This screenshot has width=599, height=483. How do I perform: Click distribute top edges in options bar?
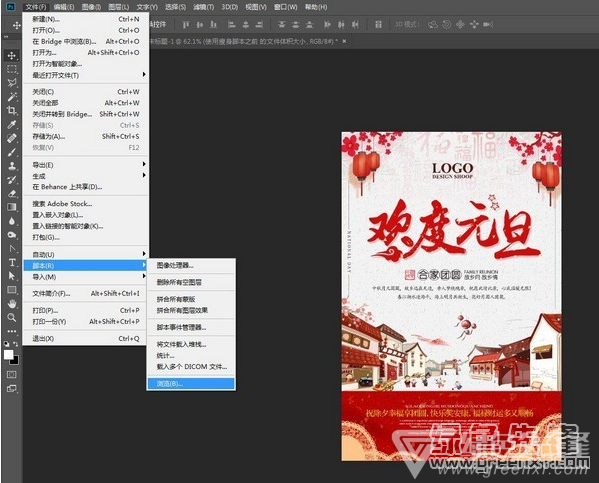282,25
